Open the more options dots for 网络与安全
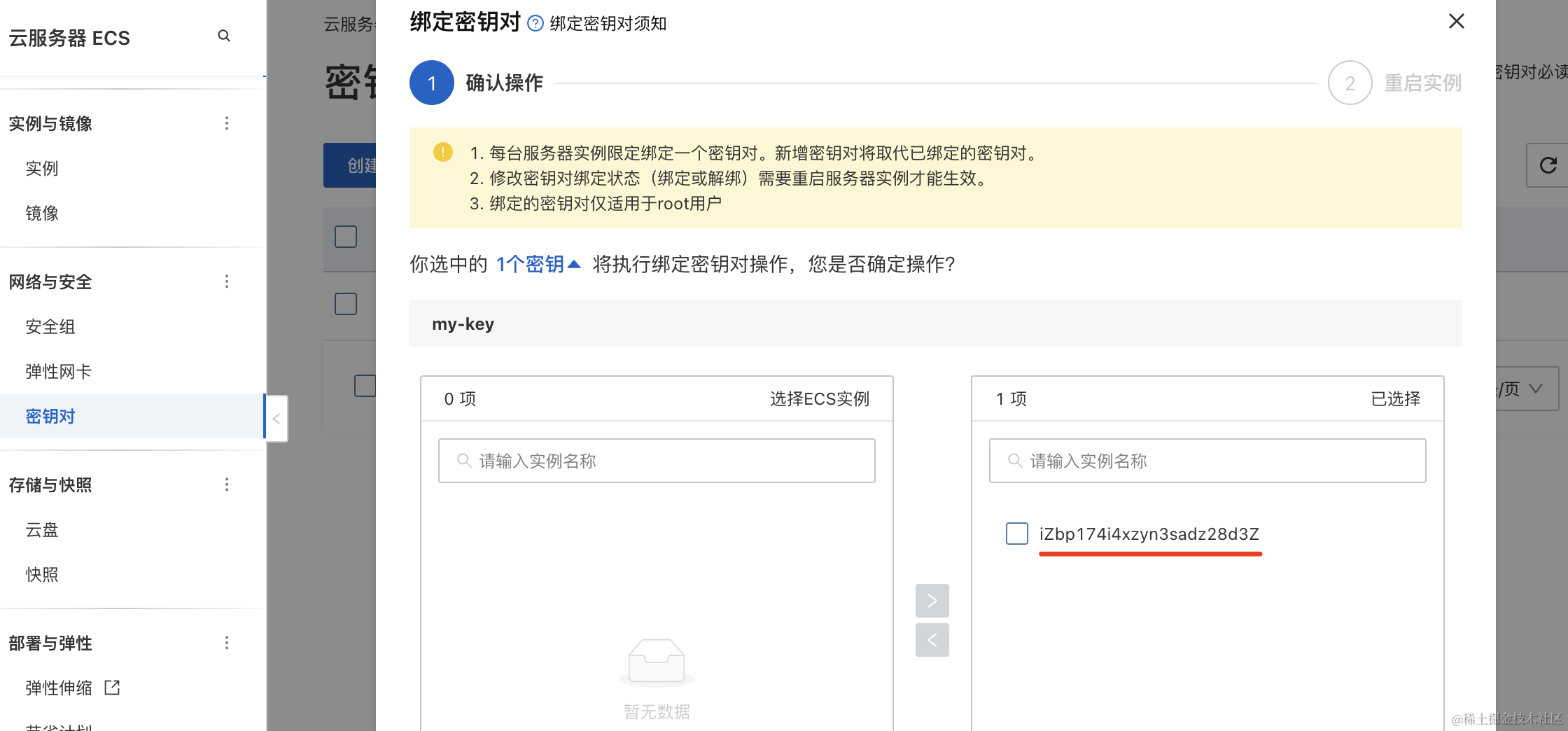This screenshot has height=731, width=1568. click(x=227, y=281)
